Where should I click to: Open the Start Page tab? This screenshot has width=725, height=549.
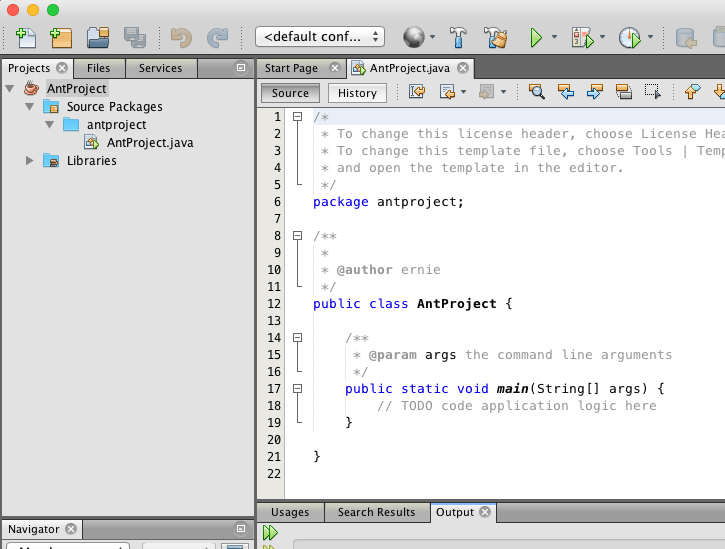[291, 68]
